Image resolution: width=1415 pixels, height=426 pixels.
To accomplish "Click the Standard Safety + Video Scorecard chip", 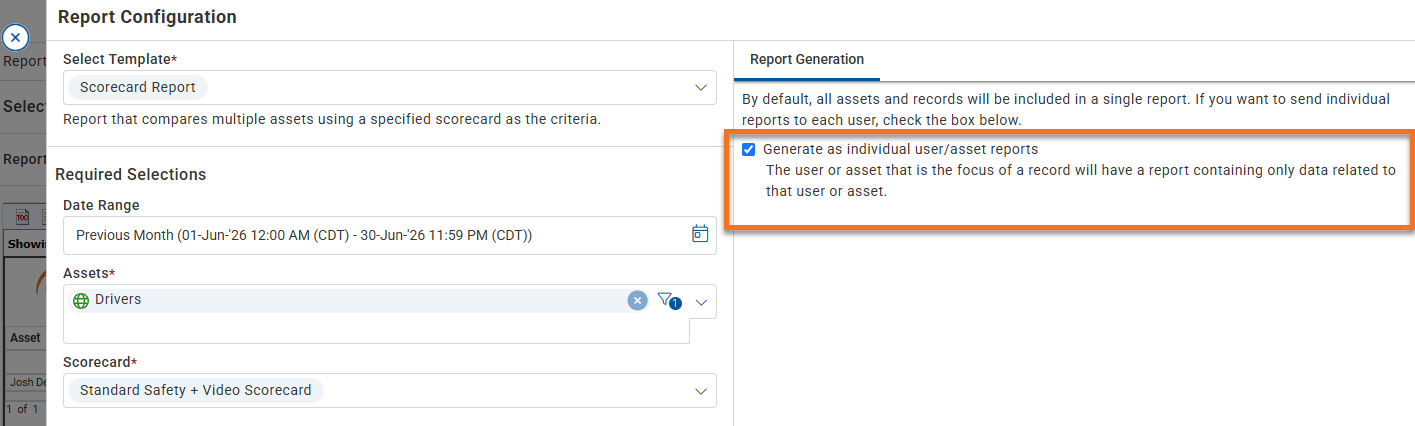I will point(196,390).
